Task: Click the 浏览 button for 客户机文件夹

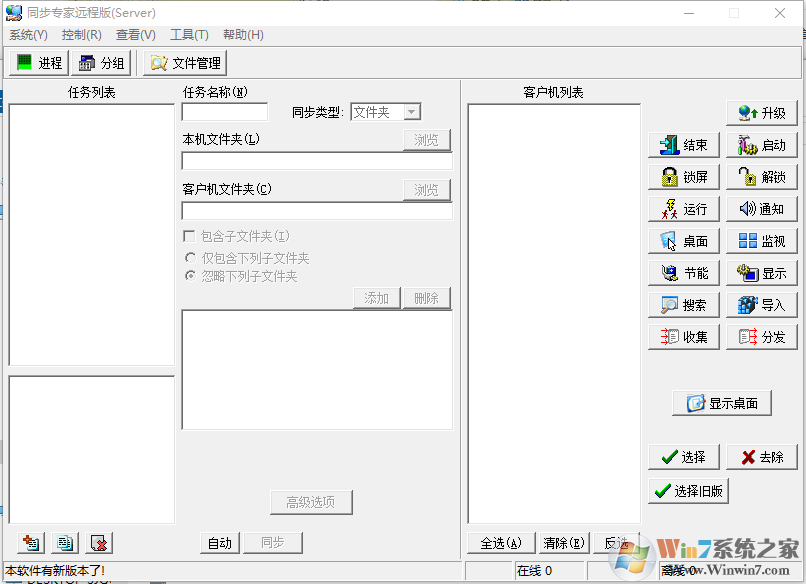Action: pyautogui.click(x=427, y=190)
